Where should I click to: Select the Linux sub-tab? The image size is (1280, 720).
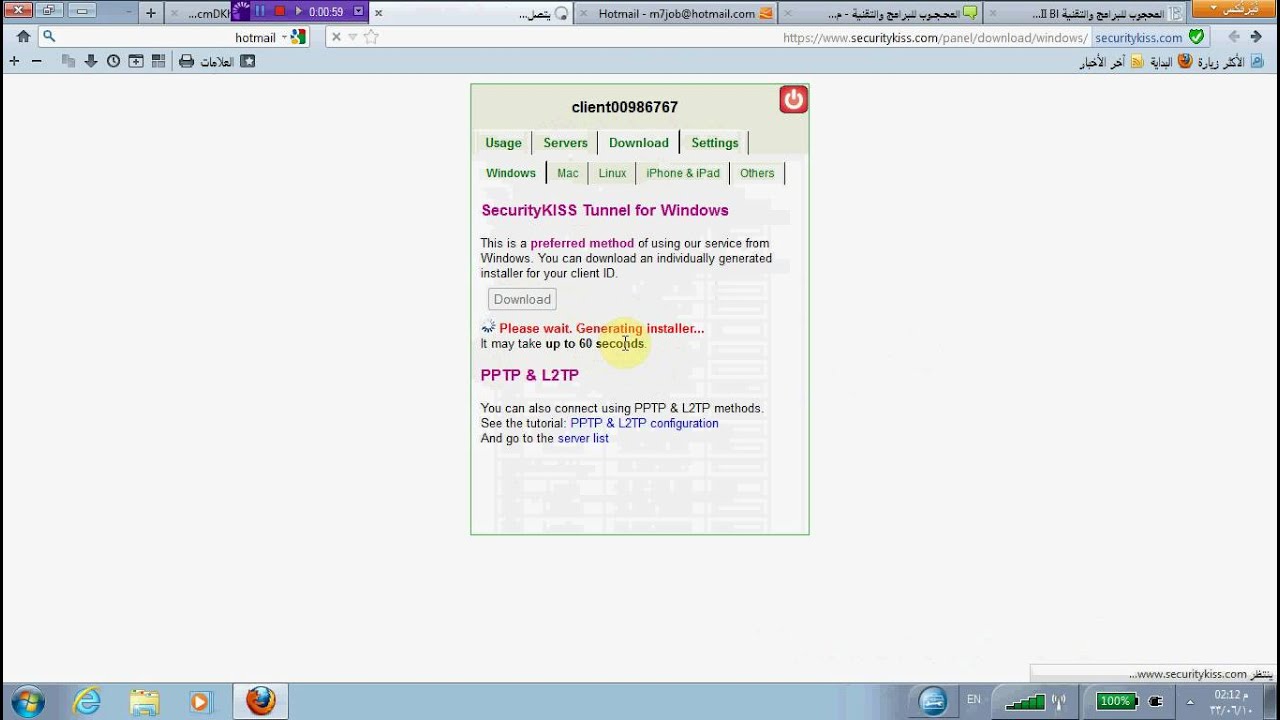(612, 173)
